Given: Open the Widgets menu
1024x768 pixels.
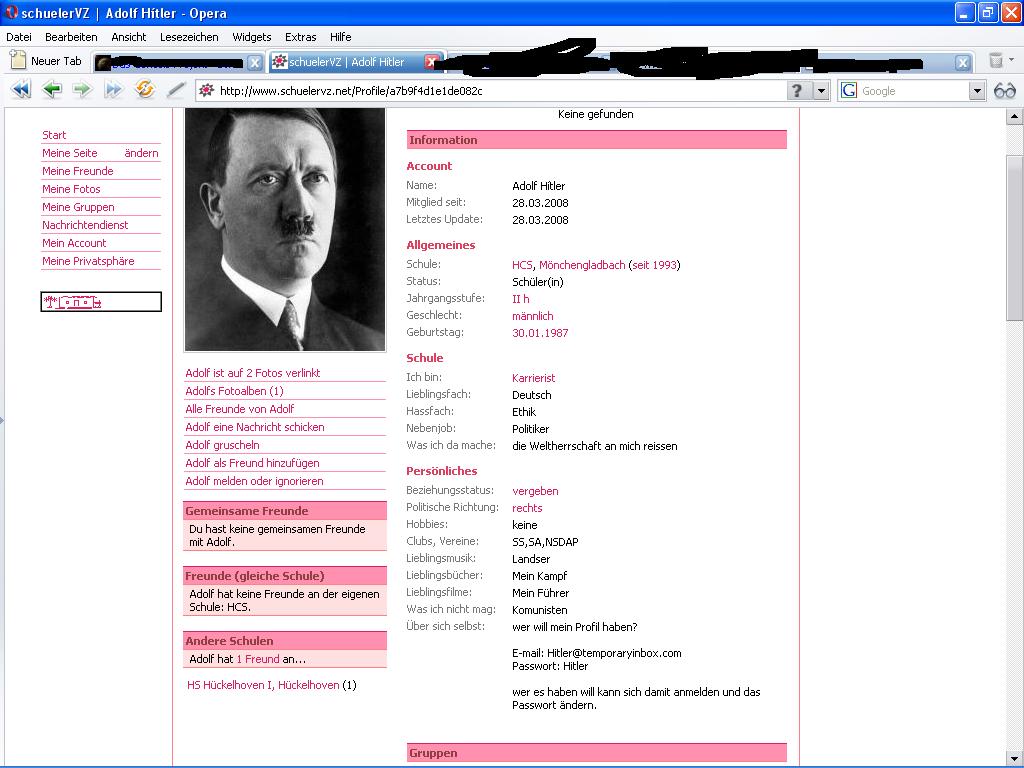Looking at the screenshot, I should coord(252,37).
